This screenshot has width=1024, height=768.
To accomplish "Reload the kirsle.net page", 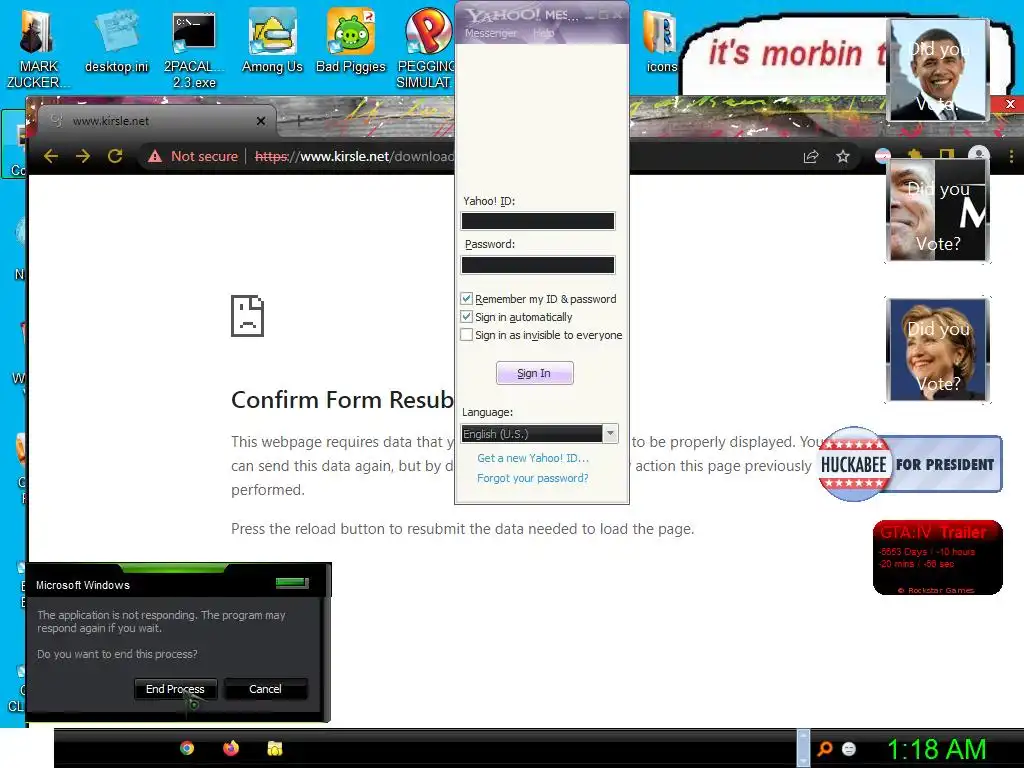I will pos(115,156).
